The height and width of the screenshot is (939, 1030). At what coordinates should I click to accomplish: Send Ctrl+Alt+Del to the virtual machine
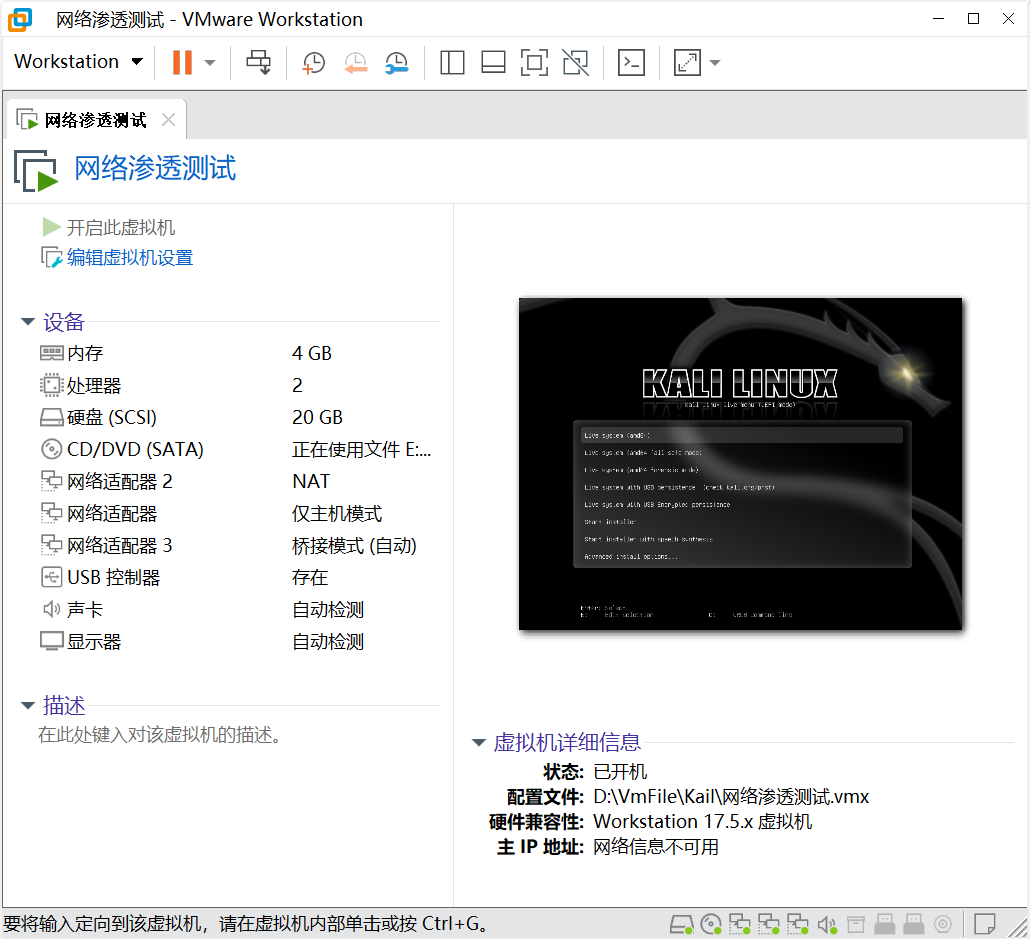point(258,62)
